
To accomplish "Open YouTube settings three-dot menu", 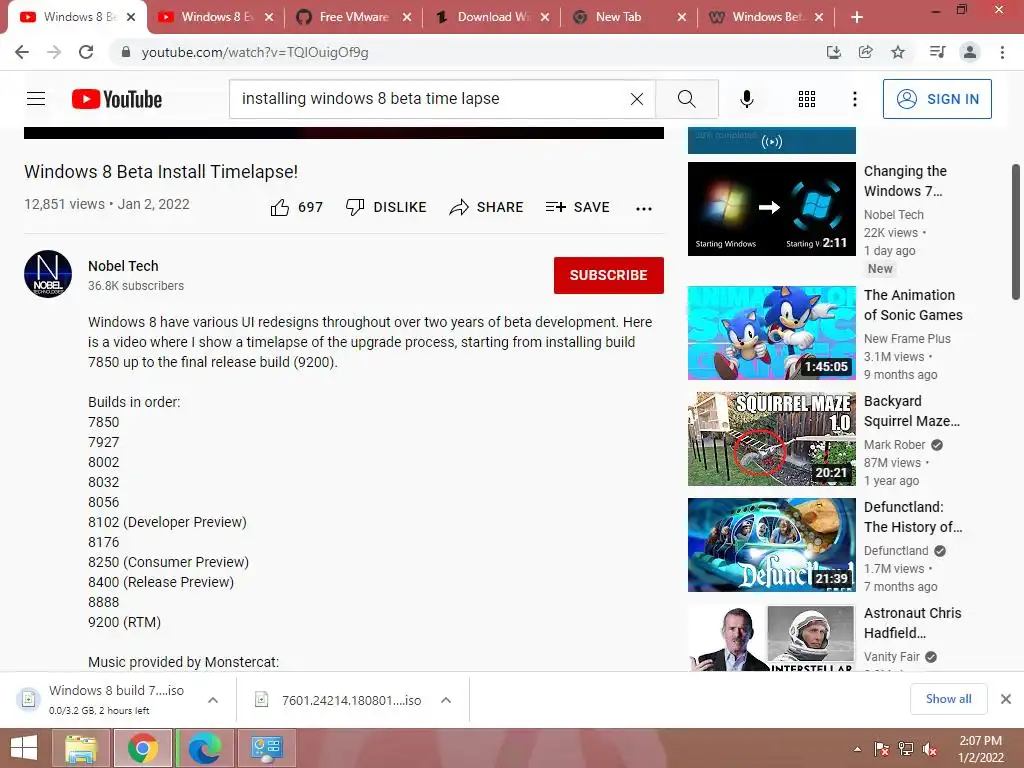I will (x=854, y=99).
